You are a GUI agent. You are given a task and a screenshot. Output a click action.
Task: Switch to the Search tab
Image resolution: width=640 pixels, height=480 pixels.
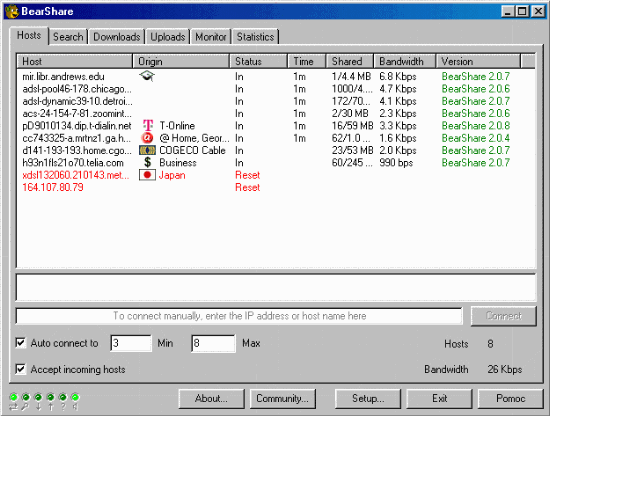[x=68, y=37]
